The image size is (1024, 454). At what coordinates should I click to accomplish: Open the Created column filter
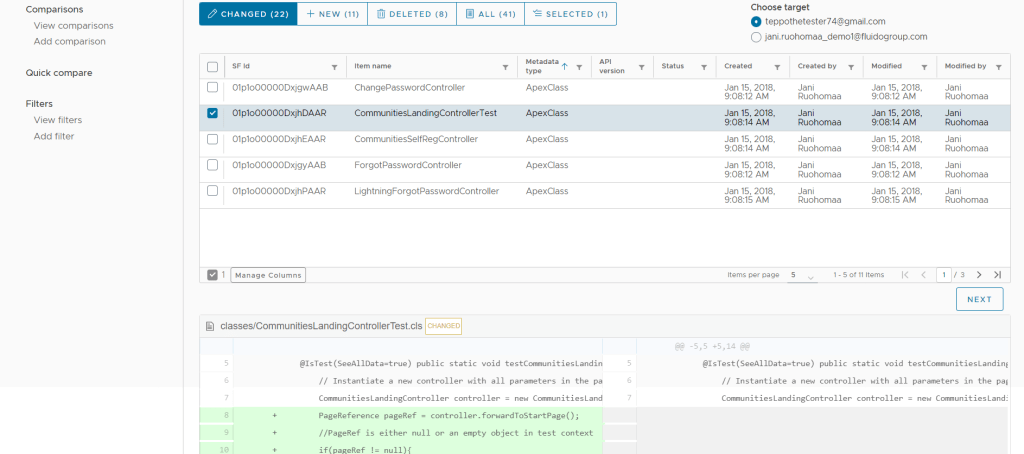point(777,67)
